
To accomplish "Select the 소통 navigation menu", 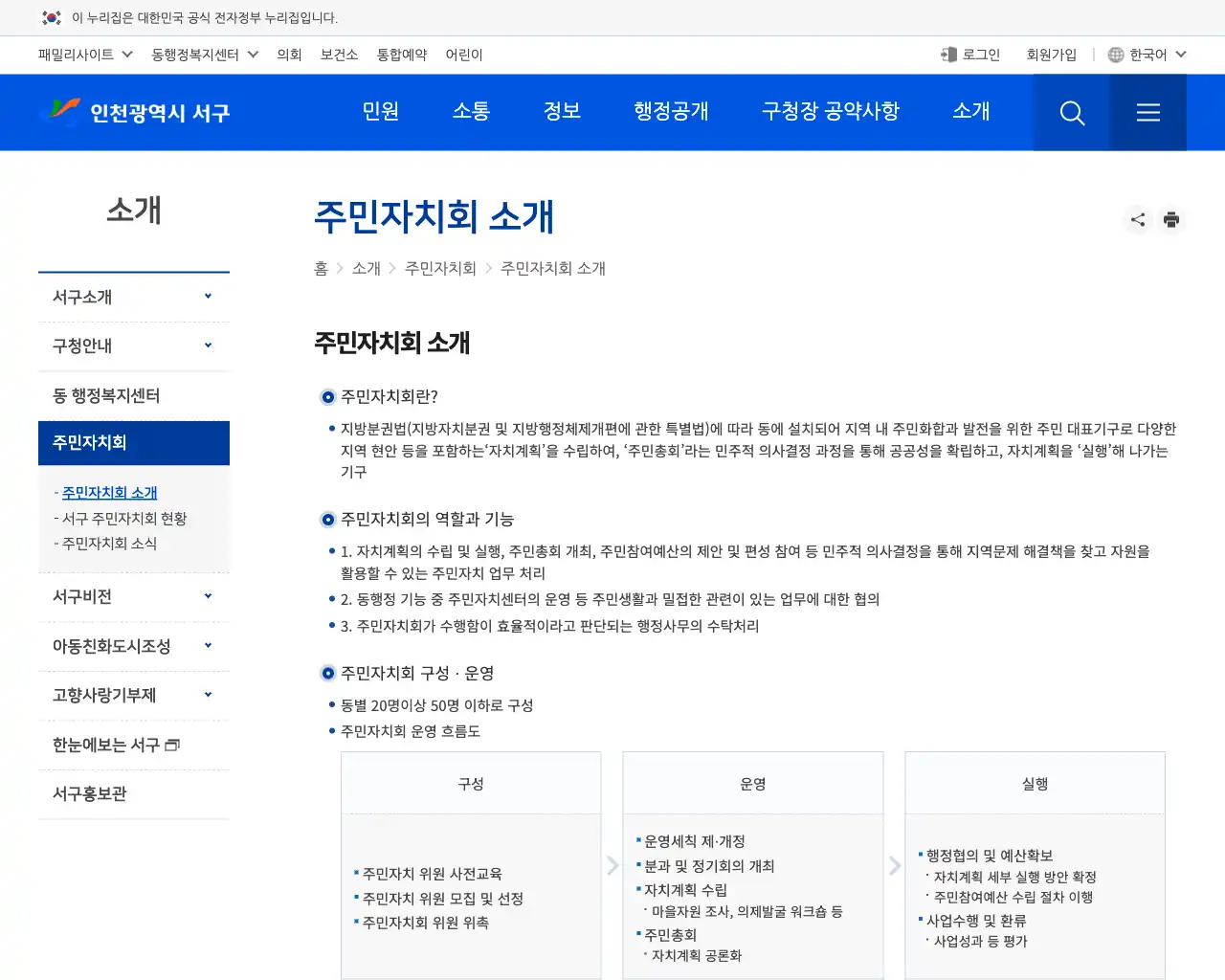I will (470, 112).
